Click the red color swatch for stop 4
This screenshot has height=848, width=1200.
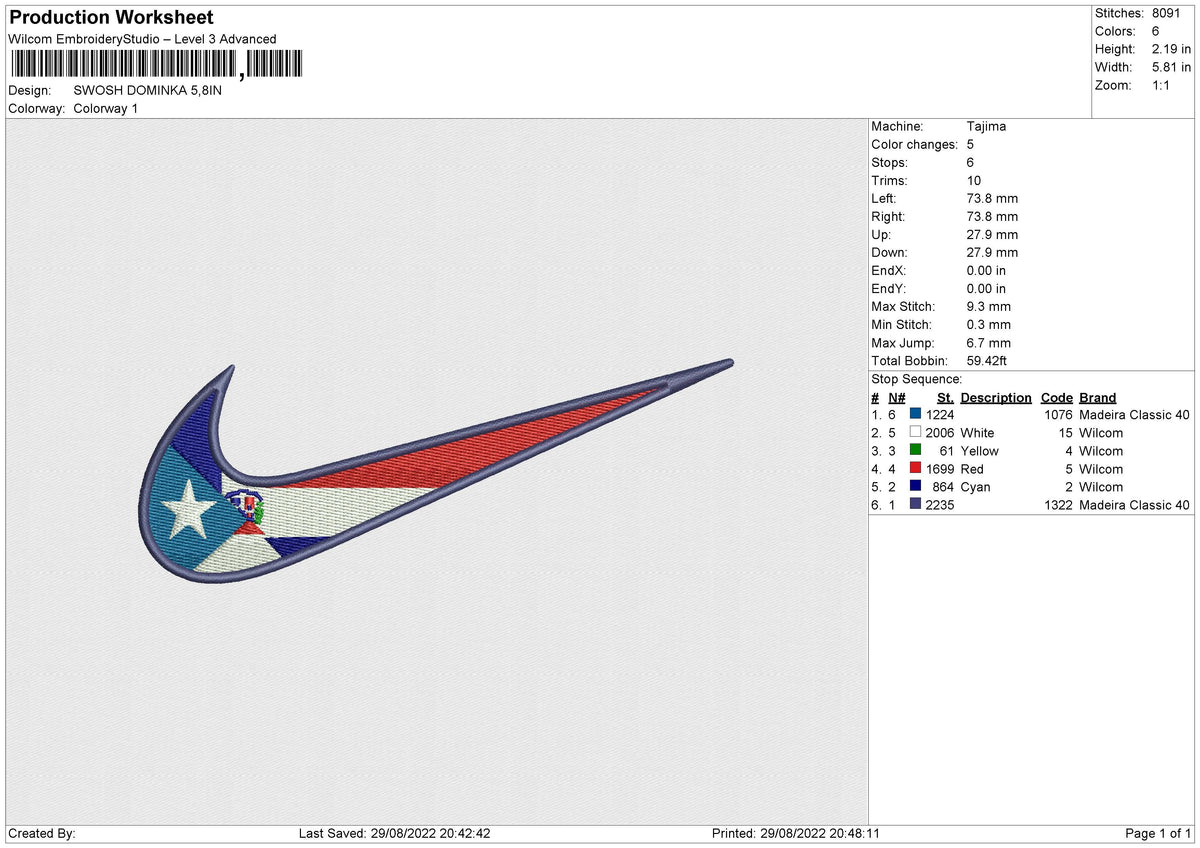[915, 468]
